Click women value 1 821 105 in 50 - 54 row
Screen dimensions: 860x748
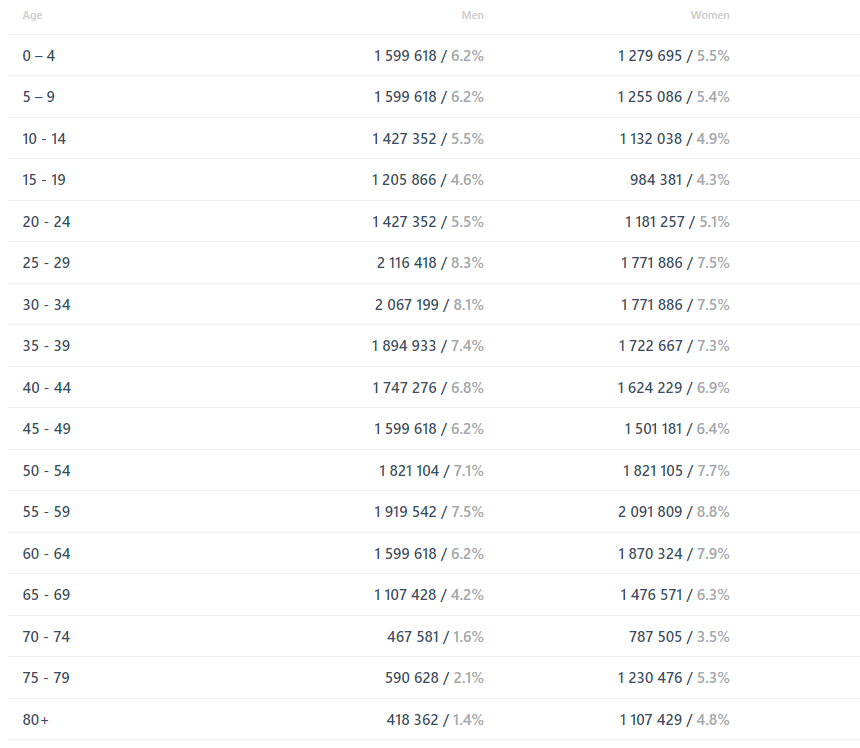(x=653, y=471)
